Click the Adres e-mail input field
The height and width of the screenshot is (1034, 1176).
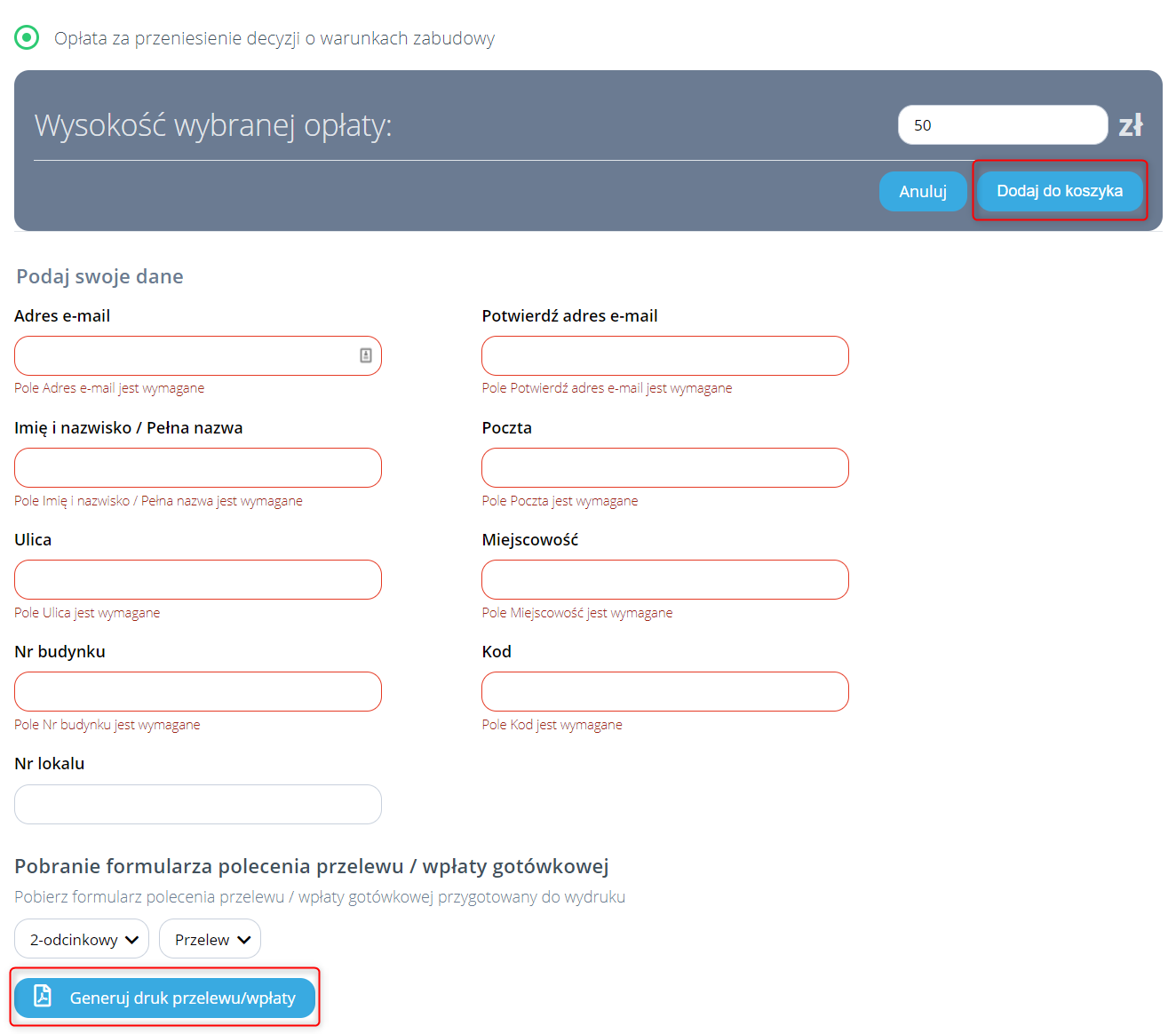[182, 356]
